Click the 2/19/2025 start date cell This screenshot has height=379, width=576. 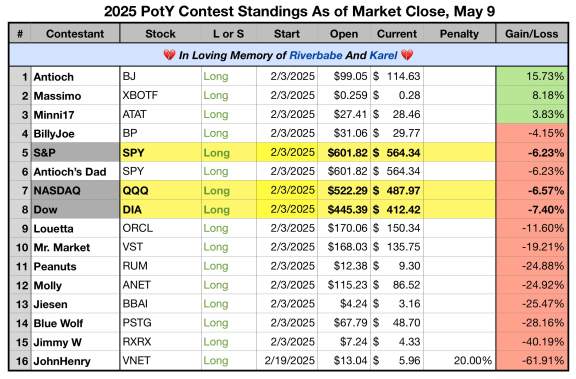pyautogui.click(x=287, y=361)
